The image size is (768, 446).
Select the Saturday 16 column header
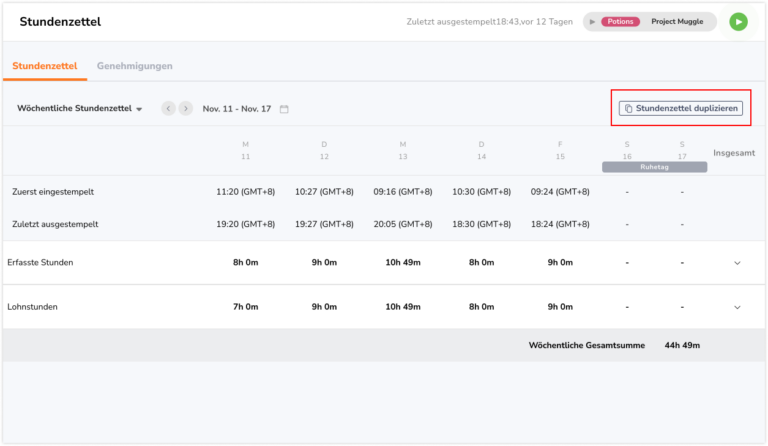(627, 150)
